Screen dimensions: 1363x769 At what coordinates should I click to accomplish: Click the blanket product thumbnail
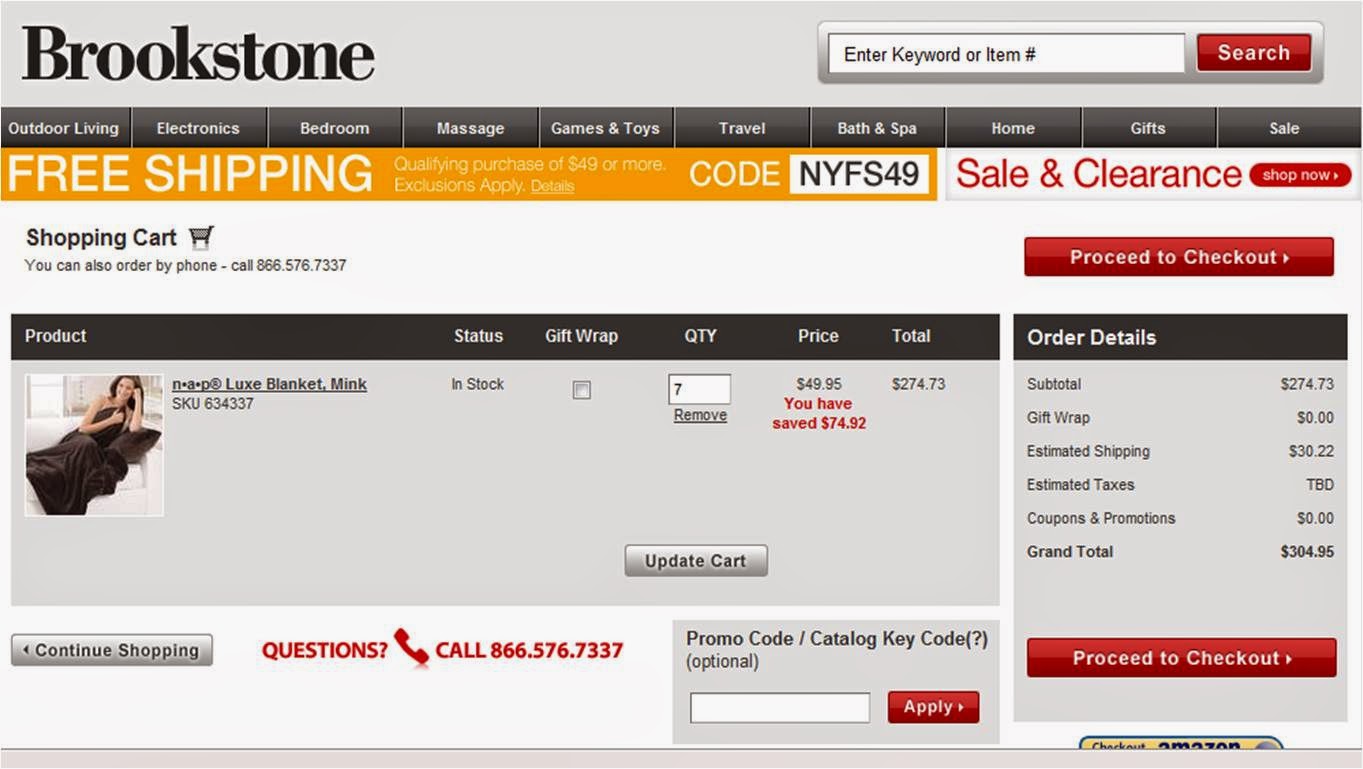[94, 445]
